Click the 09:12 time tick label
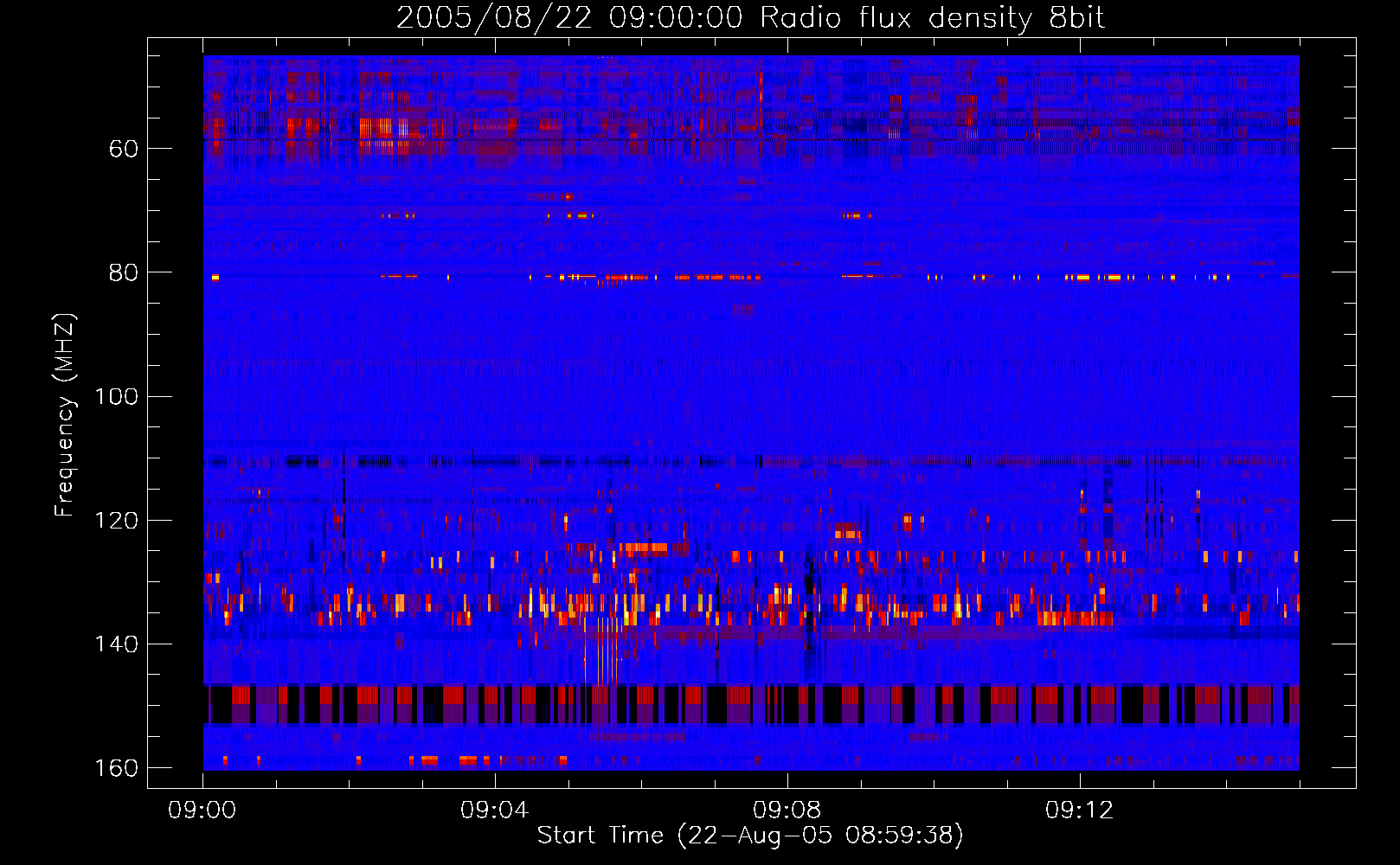The height and width of the screenshot is (865, 1400). pyautogui.click(x=1080, y=811)
